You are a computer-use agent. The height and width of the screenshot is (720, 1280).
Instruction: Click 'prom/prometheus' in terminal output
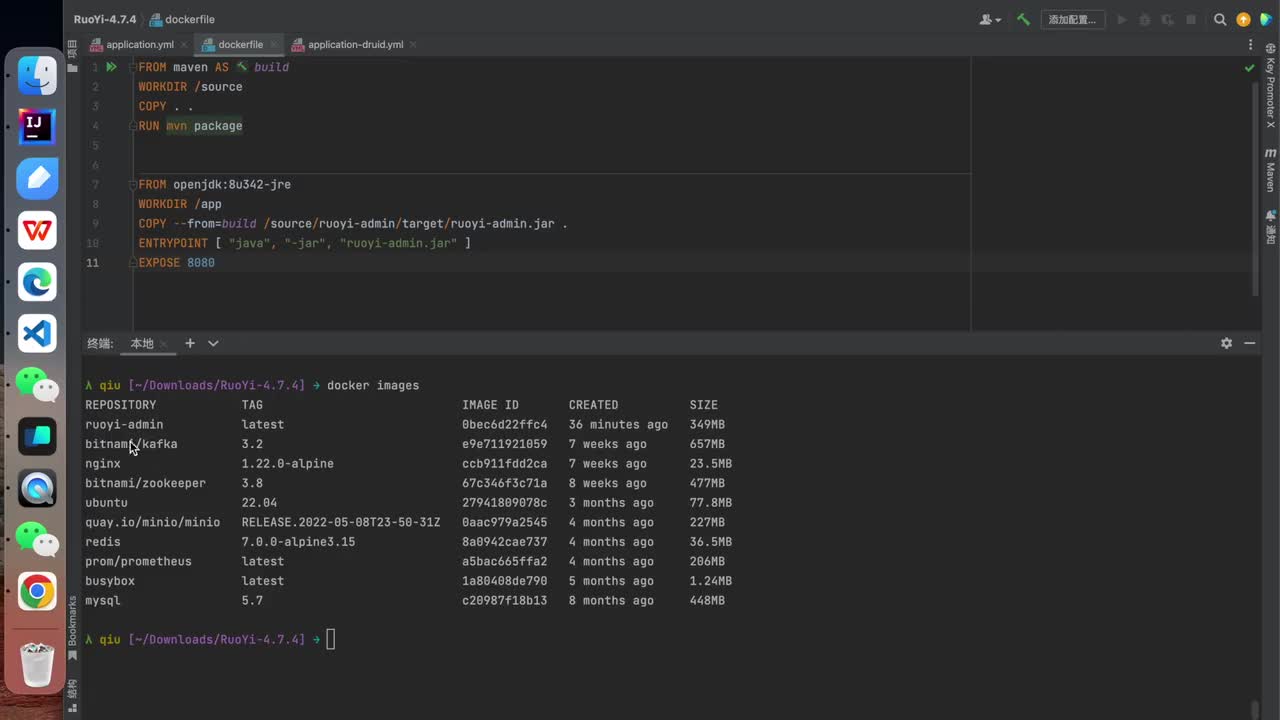pos(138,561)
